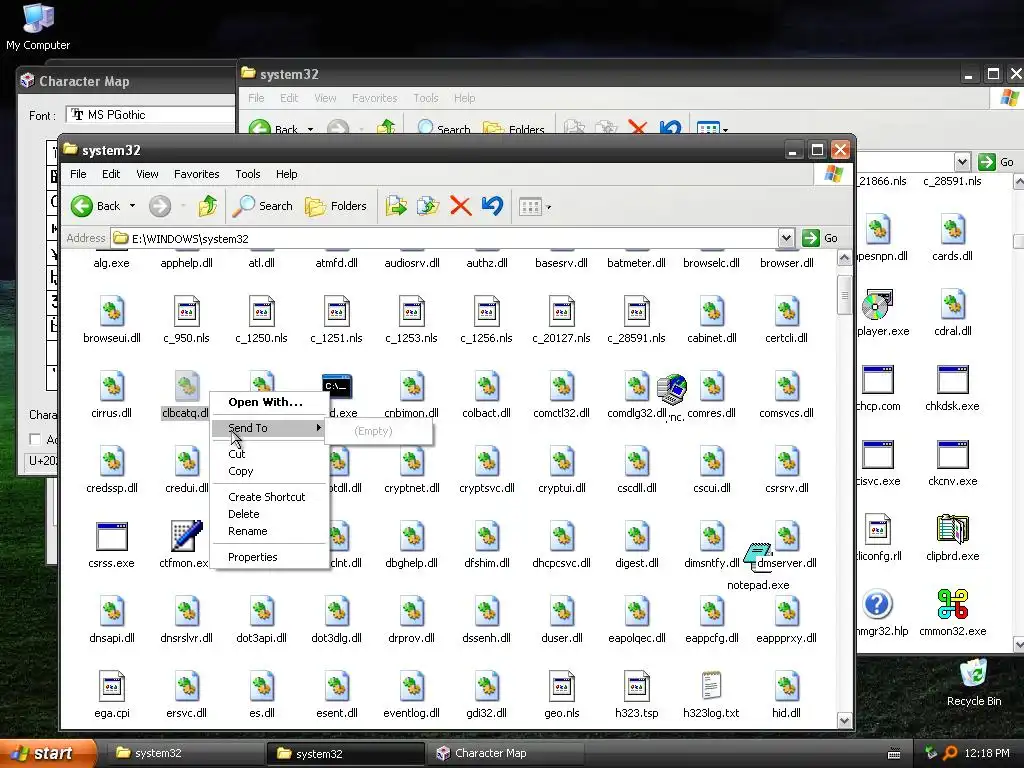This screenshot has height=768, width=1024.
Task: Click the scroll-up arrow in the front window scrollbar
Action: point(844,258)
